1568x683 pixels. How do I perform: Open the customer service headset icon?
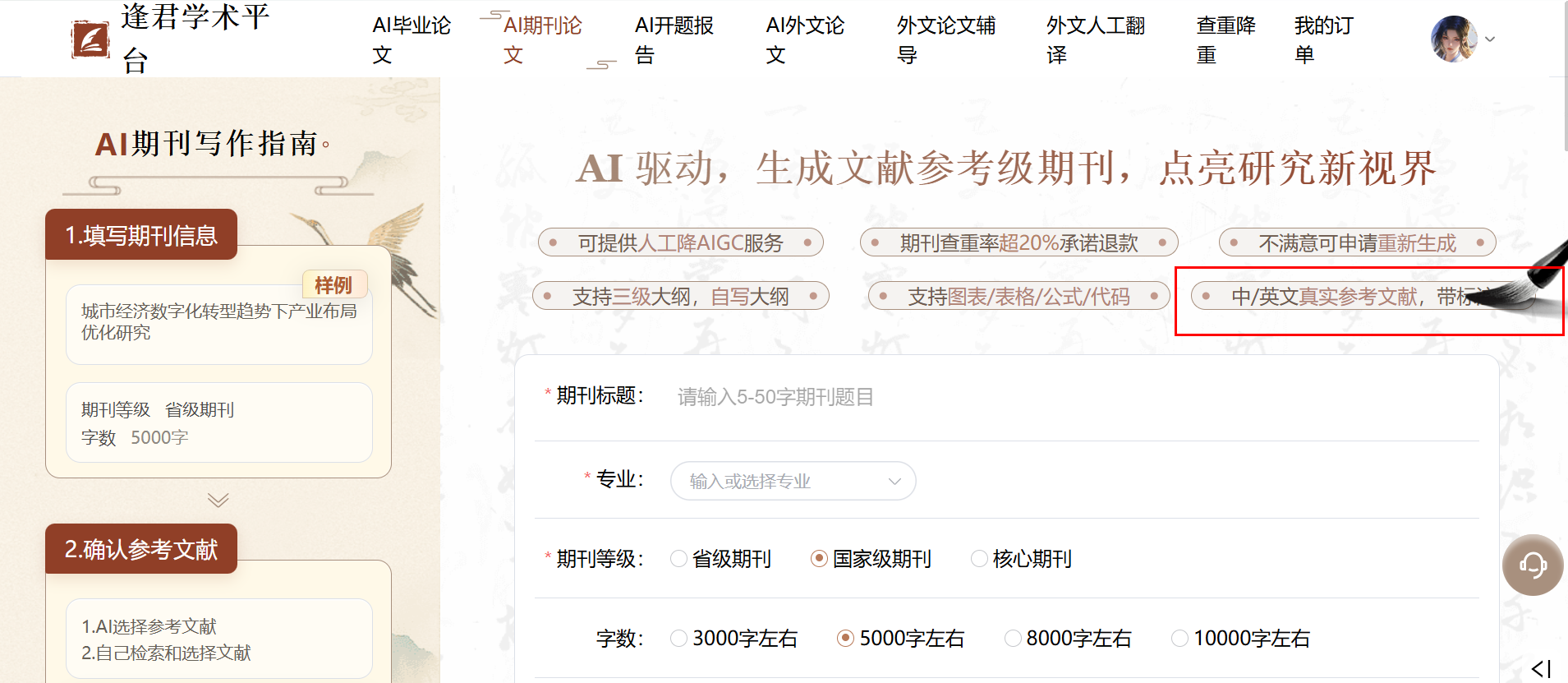(x=1533, y=565)
